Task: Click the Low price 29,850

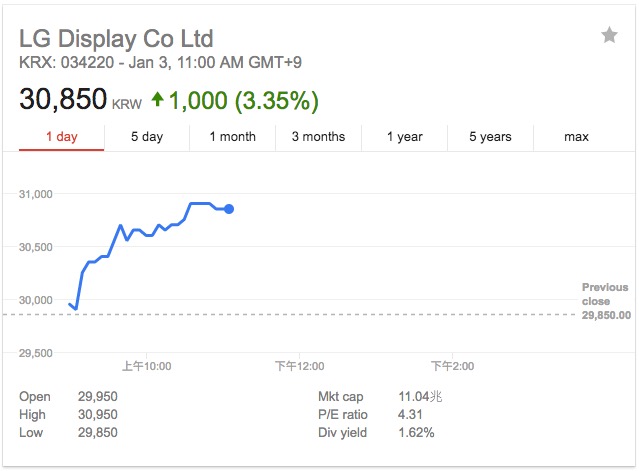Action: [x=99, y=433]
